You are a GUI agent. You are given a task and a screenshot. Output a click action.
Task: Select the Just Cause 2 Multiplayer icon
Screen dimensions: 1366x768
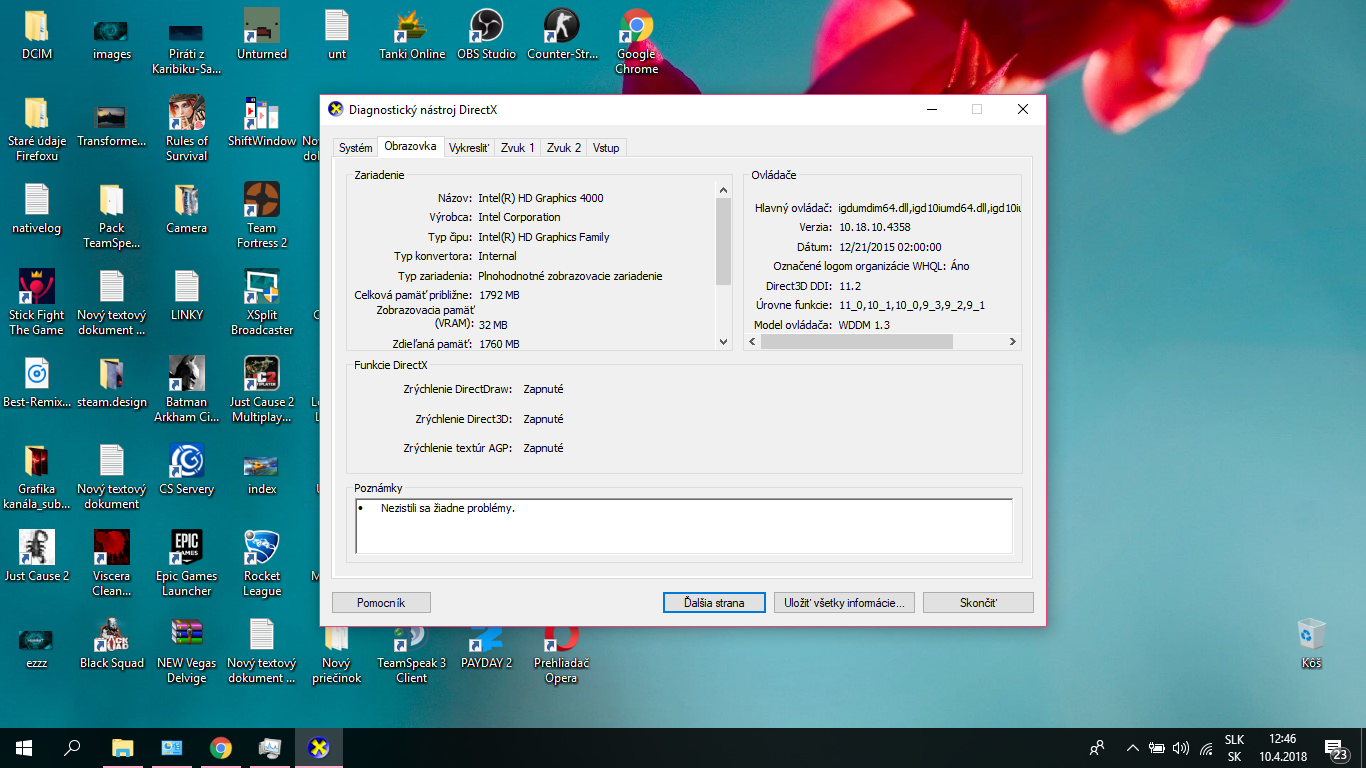tap(262, 389)
